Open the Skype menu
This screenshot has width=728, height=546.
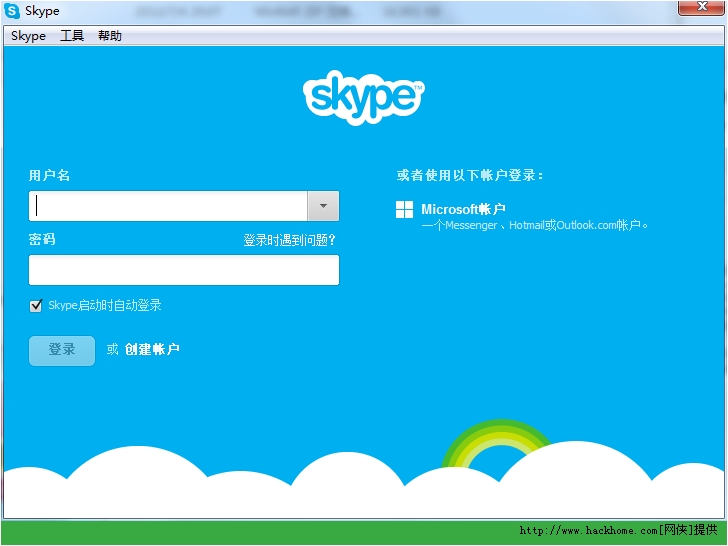[x=28, y=36]
